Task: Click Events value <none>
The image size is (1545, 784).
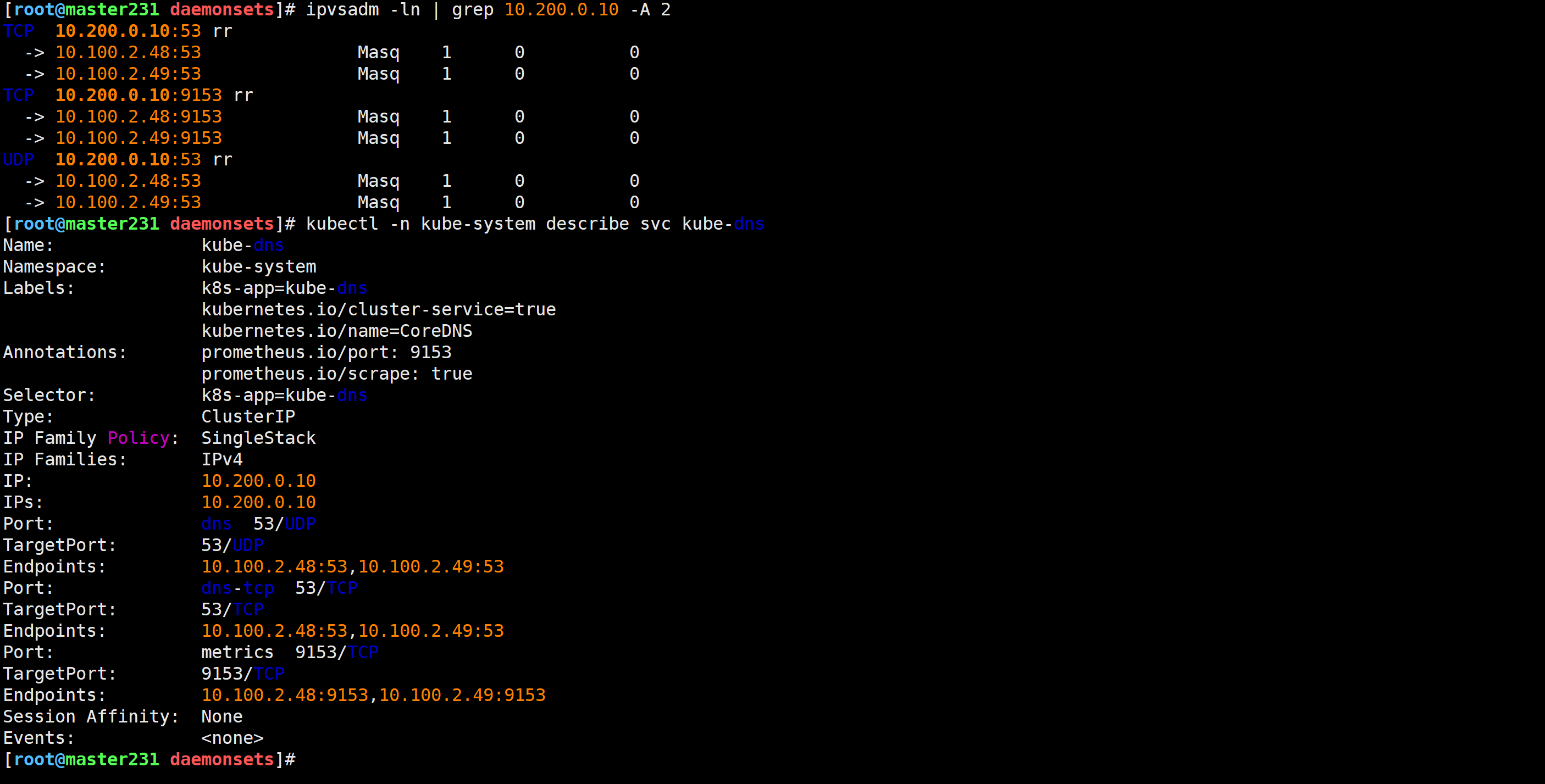Action: (232, 738)
